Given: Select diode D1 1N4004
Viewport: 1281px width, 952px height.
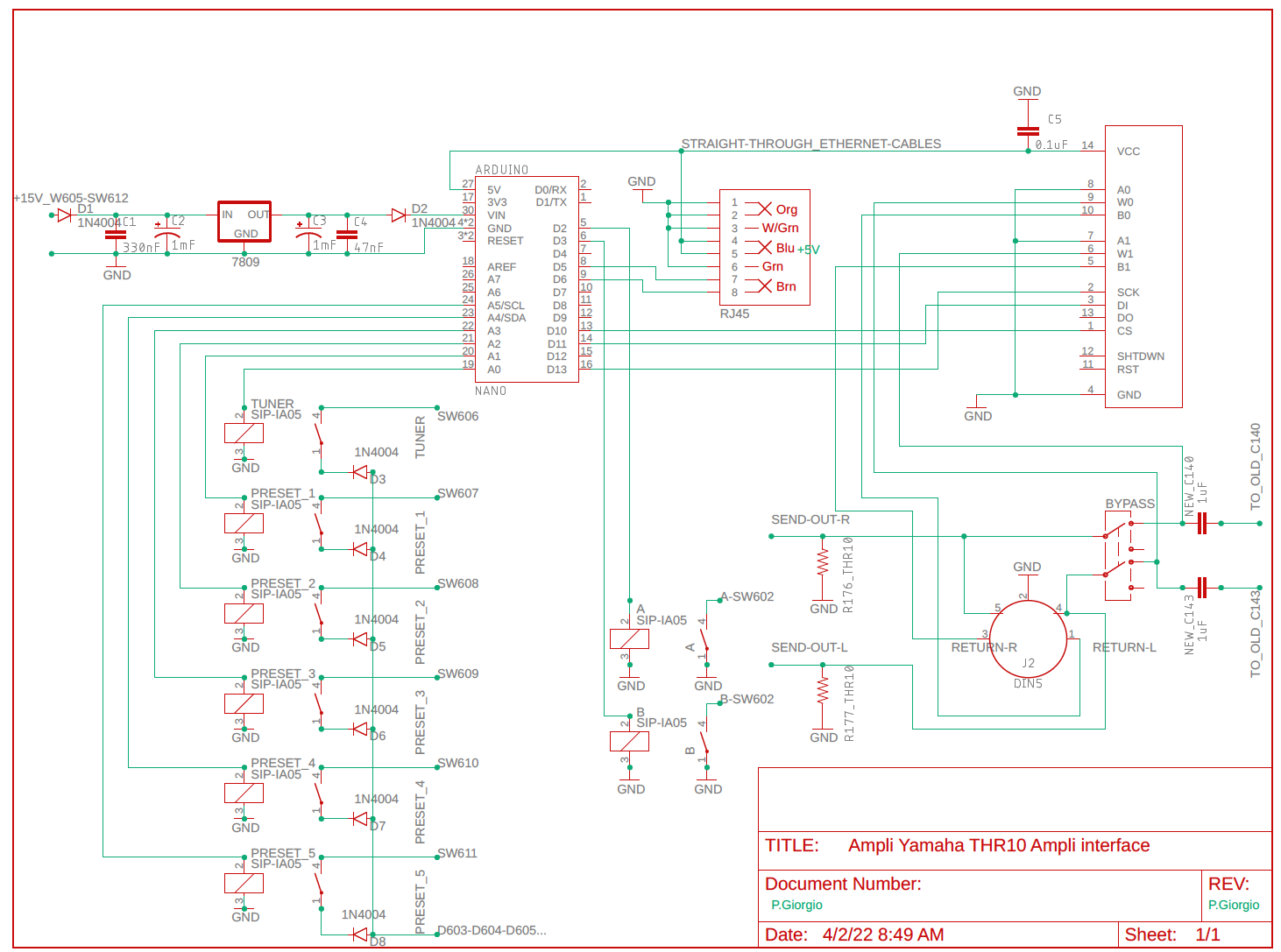Looking at the screenshot, I should point(64,213).
